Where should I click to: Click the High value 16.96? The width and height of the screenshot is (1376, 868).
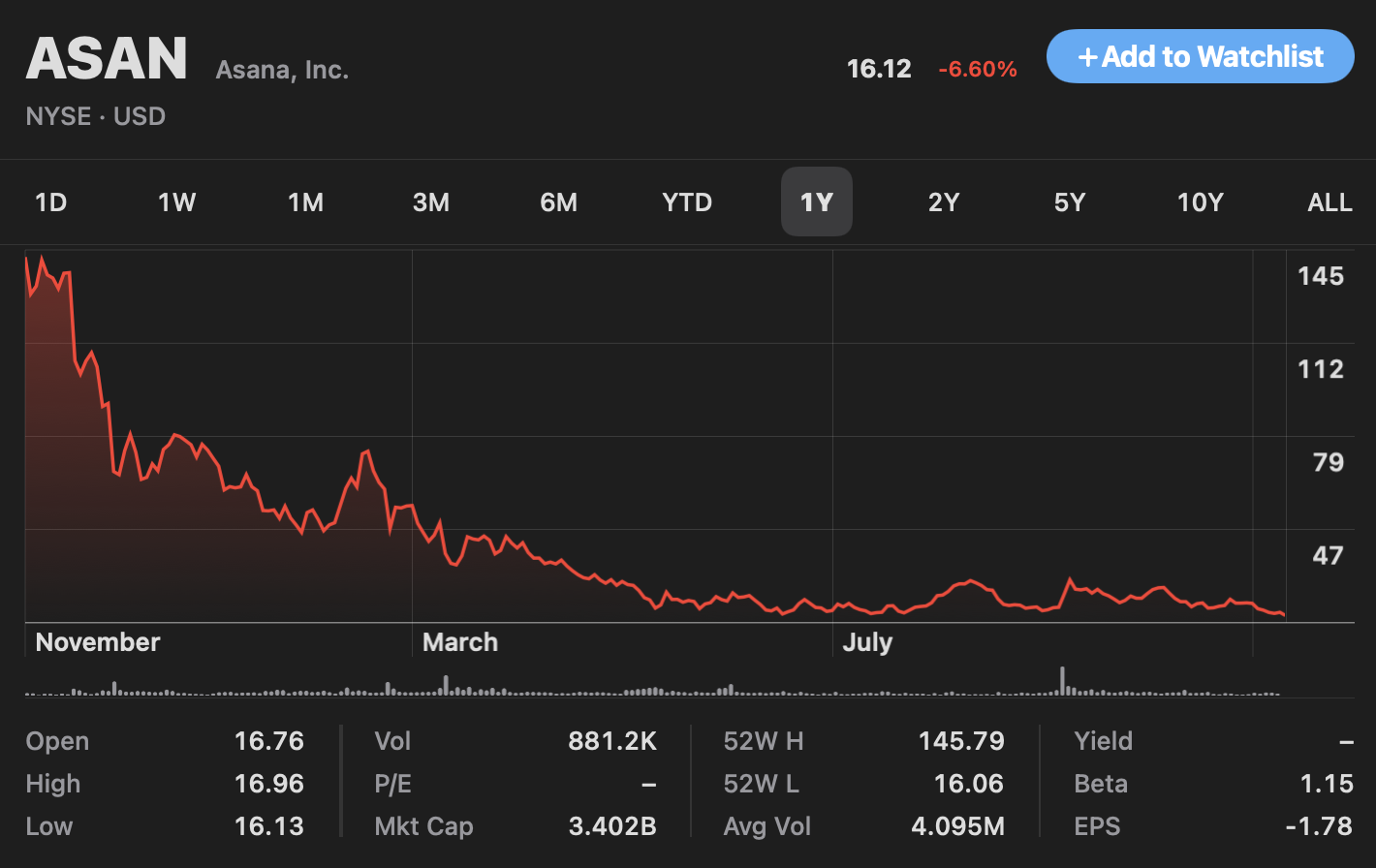click(x=269, y=784)
